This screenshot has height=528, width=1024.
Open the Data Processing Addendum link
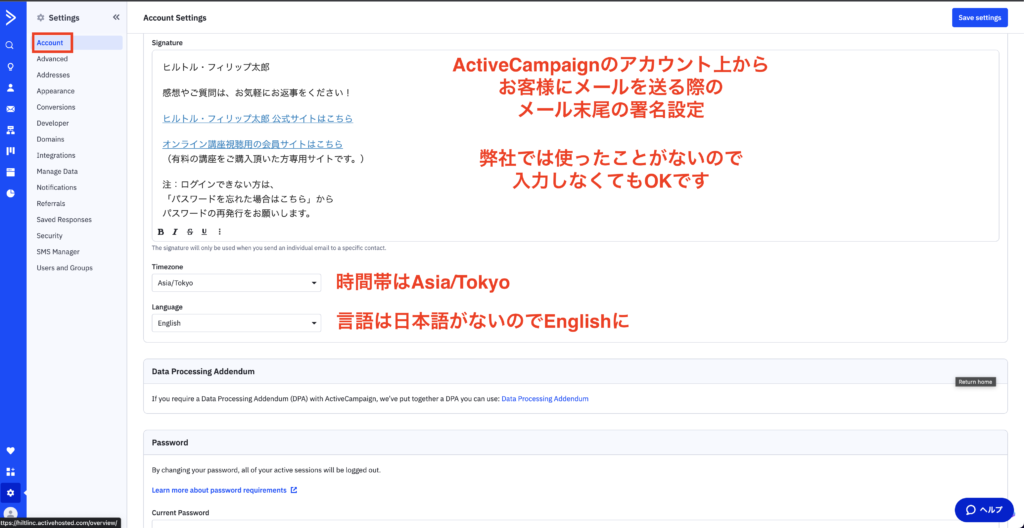[545, 398]
